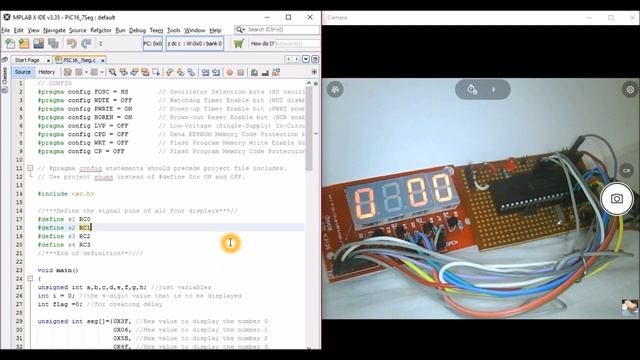Open the Refactor menu
This screenshot has height=360, width=640.
(100, 30)
